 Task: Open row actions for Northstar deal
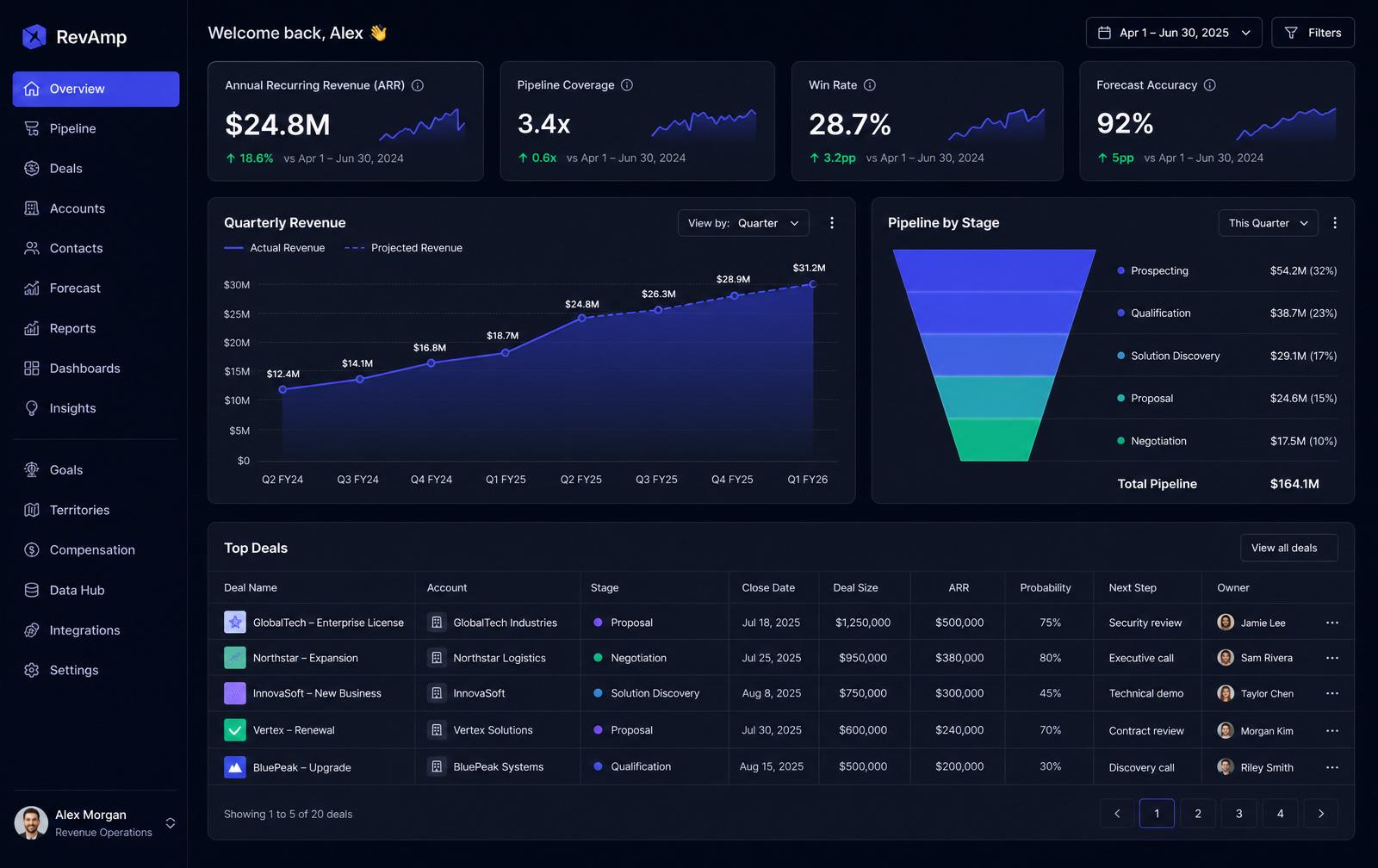(1332, 658)
